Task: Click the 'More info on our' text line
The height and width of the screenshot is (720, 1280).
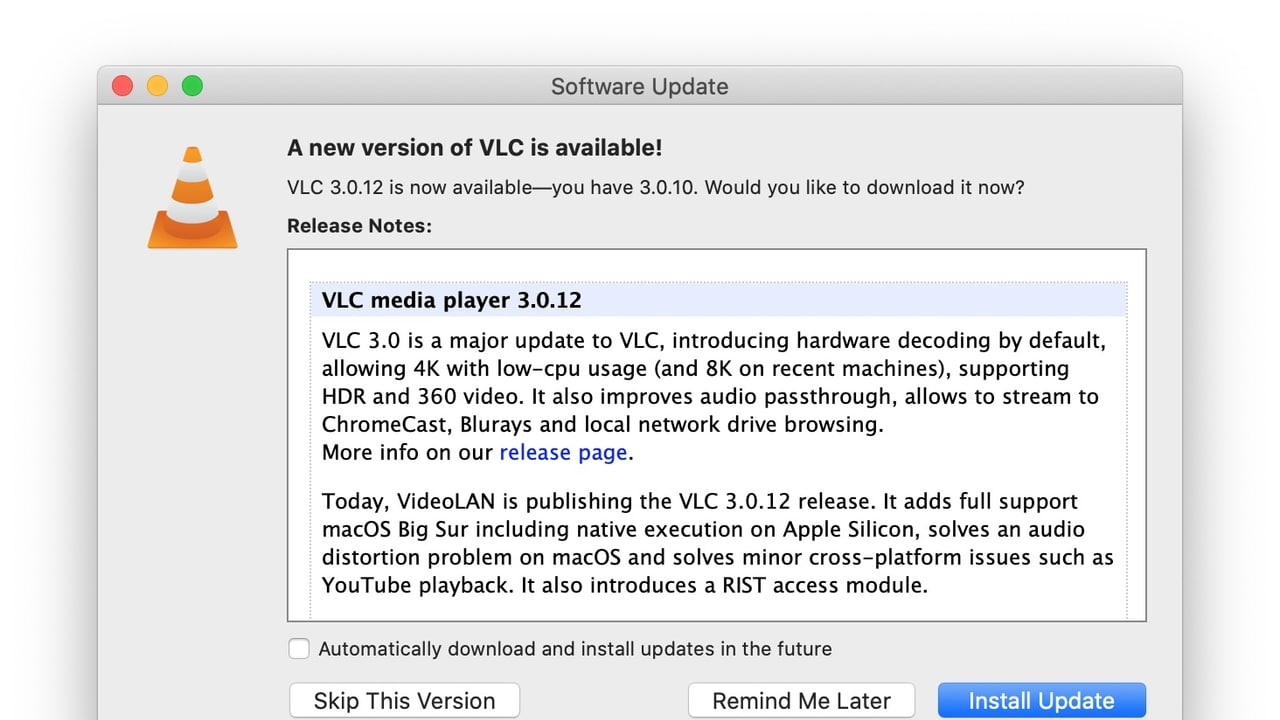Action: point(409,452)
